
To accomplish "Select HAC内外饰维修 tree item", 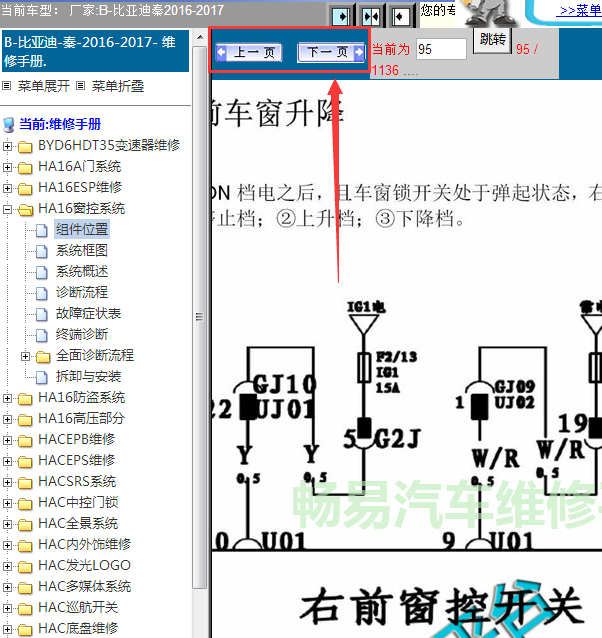I will click(85, 544).
